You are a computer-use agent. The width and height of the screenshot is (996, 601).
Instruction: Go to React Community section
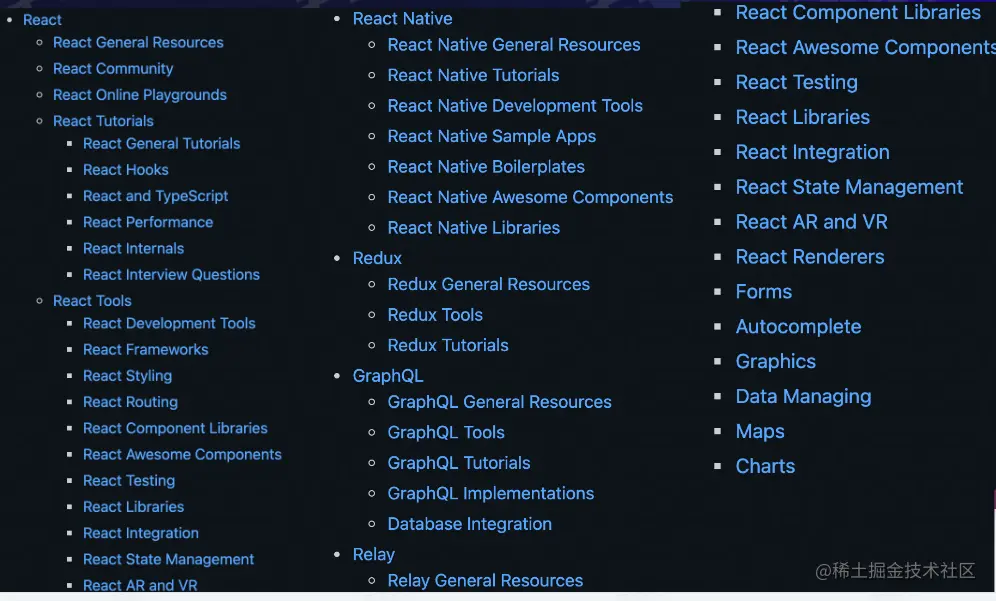(x=113, y=69)
